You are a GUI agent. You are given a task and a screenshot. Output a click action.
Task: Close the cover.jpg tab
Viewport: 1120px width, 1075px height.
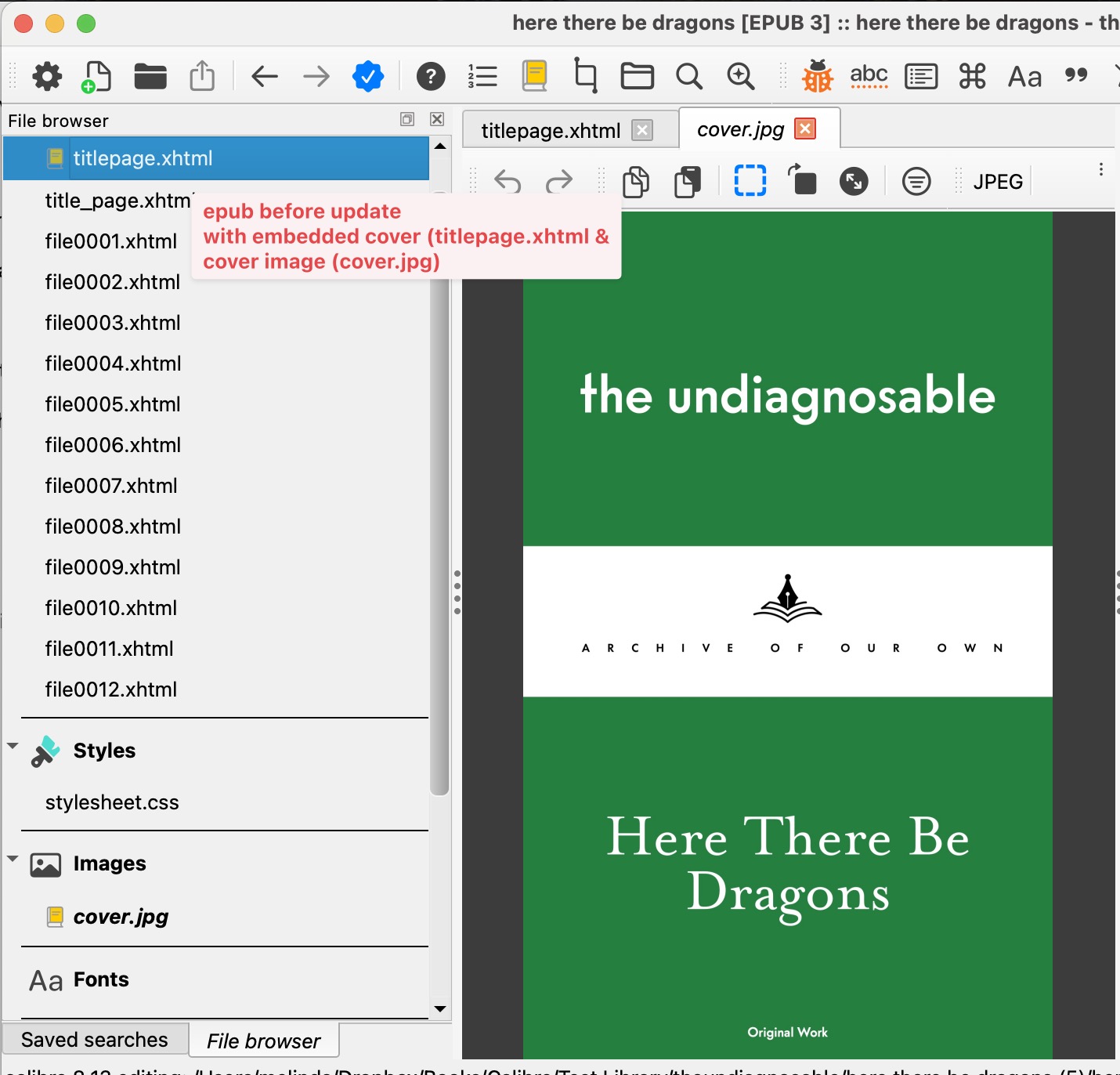(x=805, y=128)
